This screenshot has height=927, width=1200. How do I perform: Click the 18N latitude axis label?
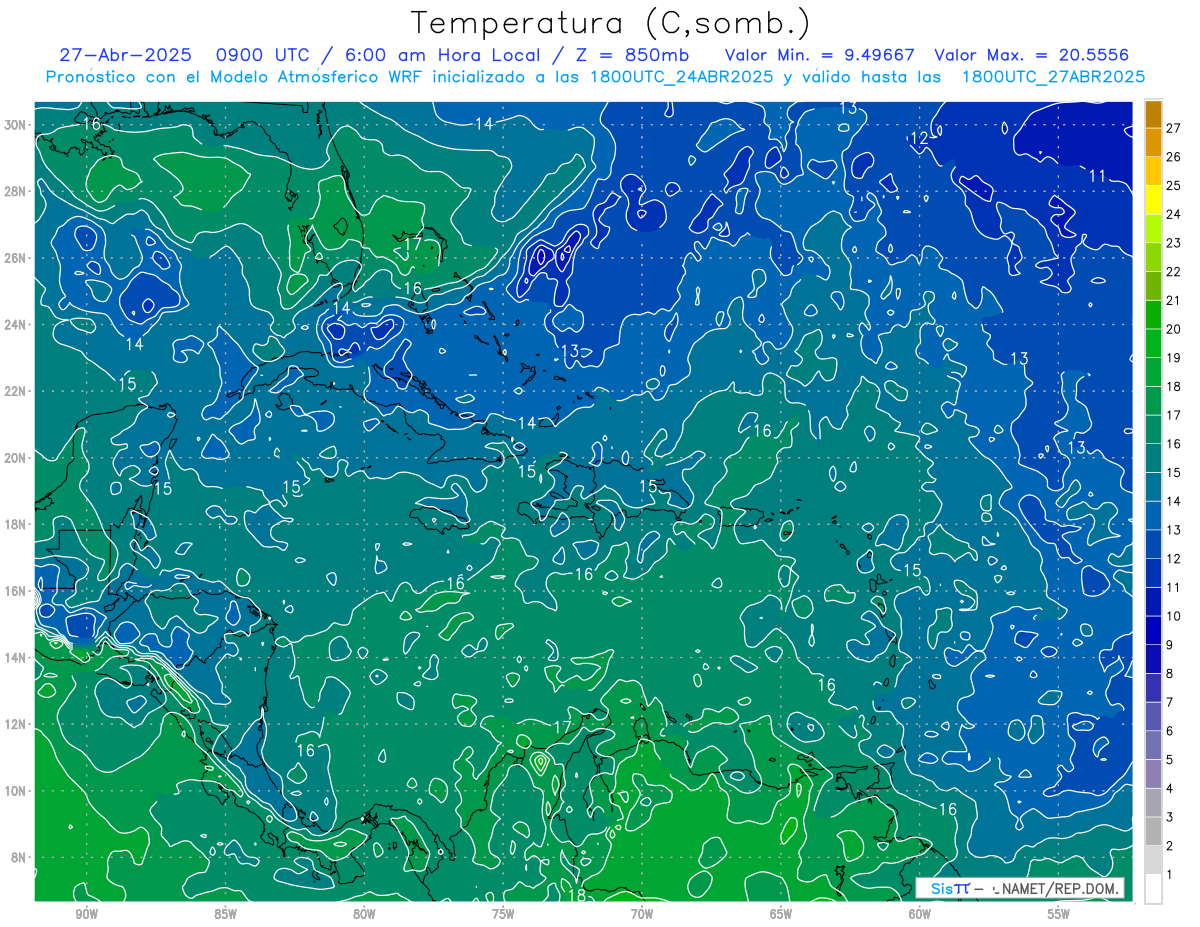coord(17,524)
